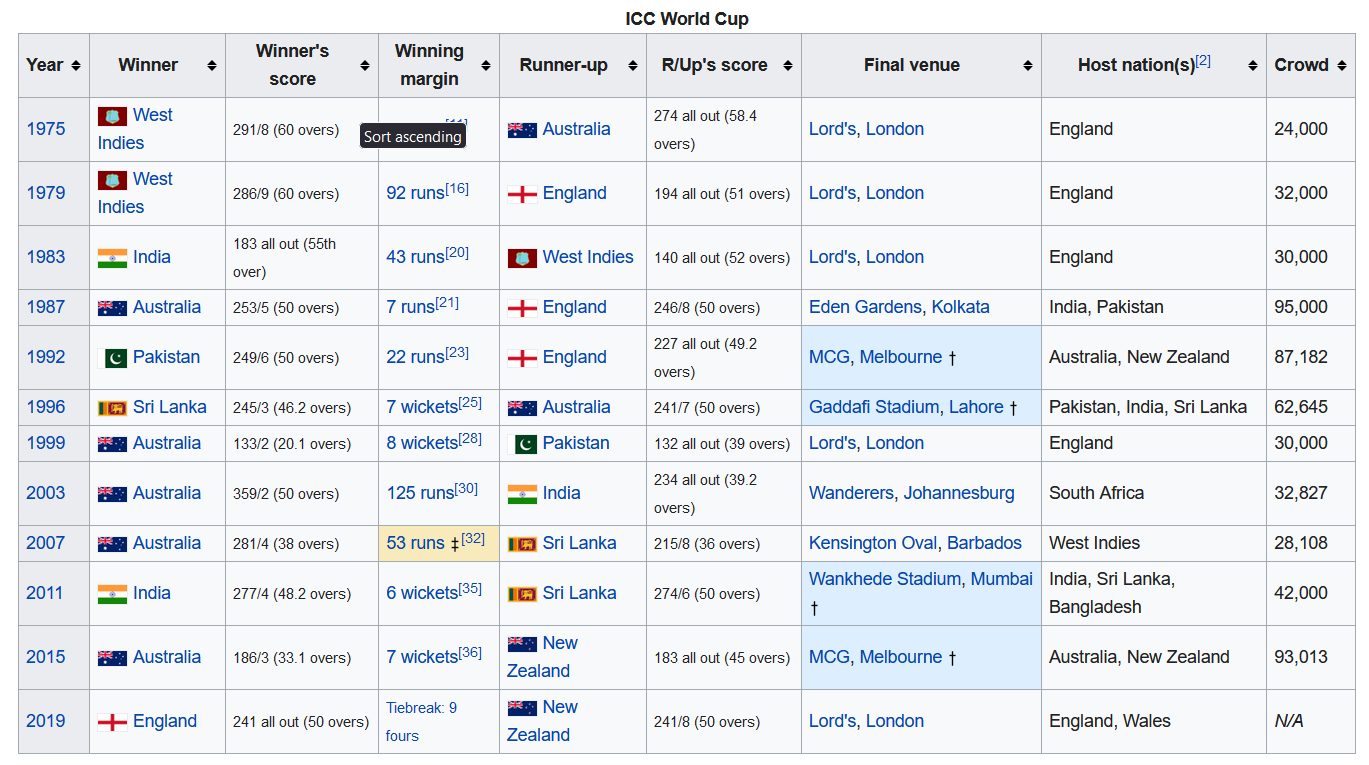Open the 1975 year link
Viewport: 1369px width, 765px height.
[46, 129]
